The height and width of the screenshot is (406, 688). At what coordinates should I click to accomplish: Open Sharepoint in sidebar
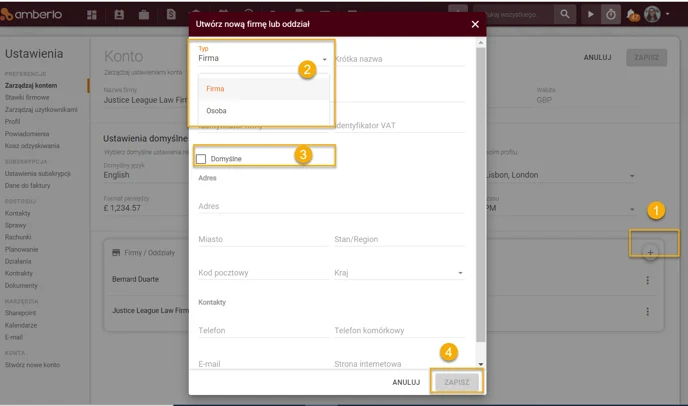20,313
